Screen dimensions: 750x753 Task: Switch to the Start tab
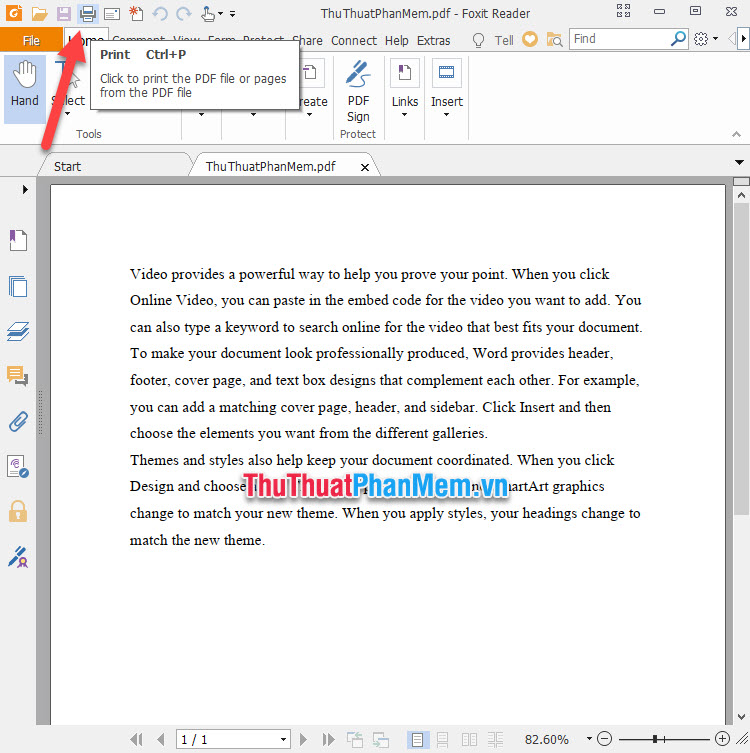tap(67, 167)
